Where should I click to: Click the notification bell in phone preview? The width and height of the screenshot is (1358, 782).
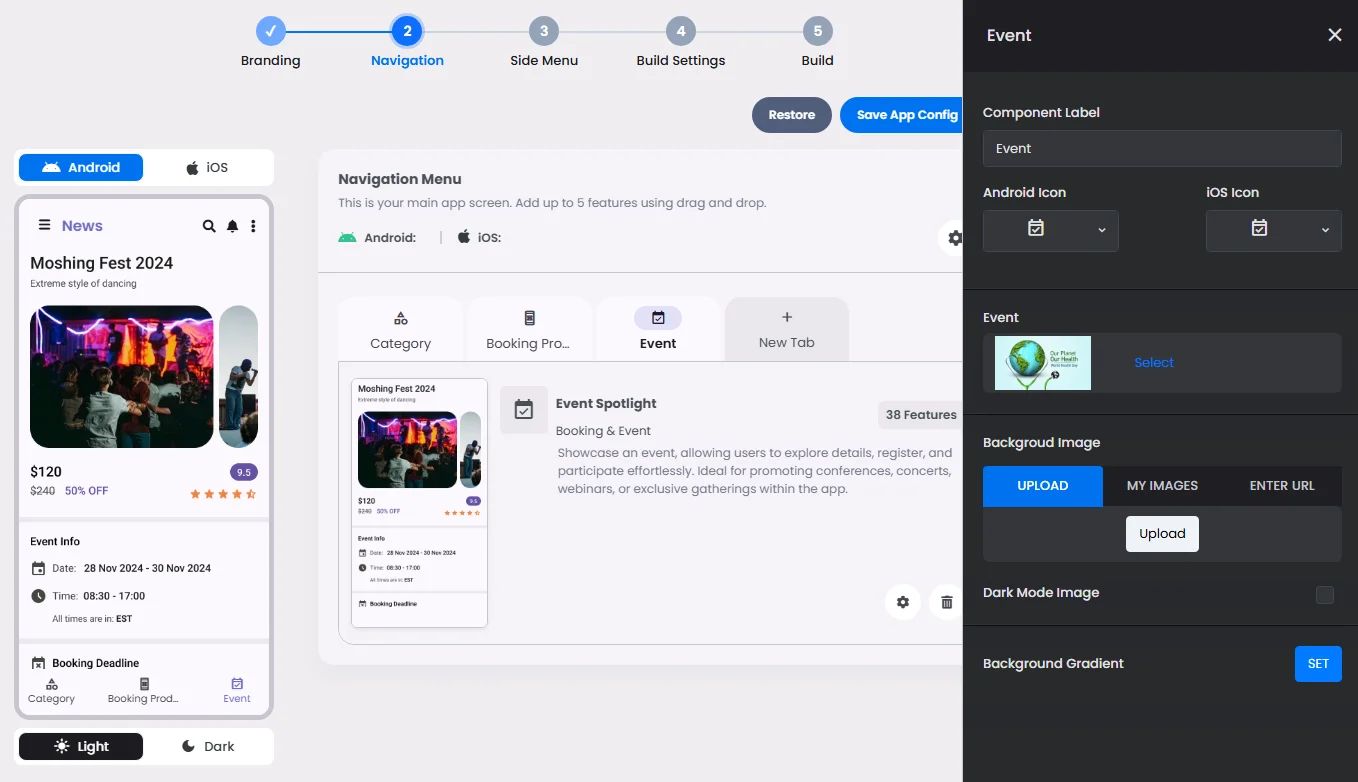[232, 226]
